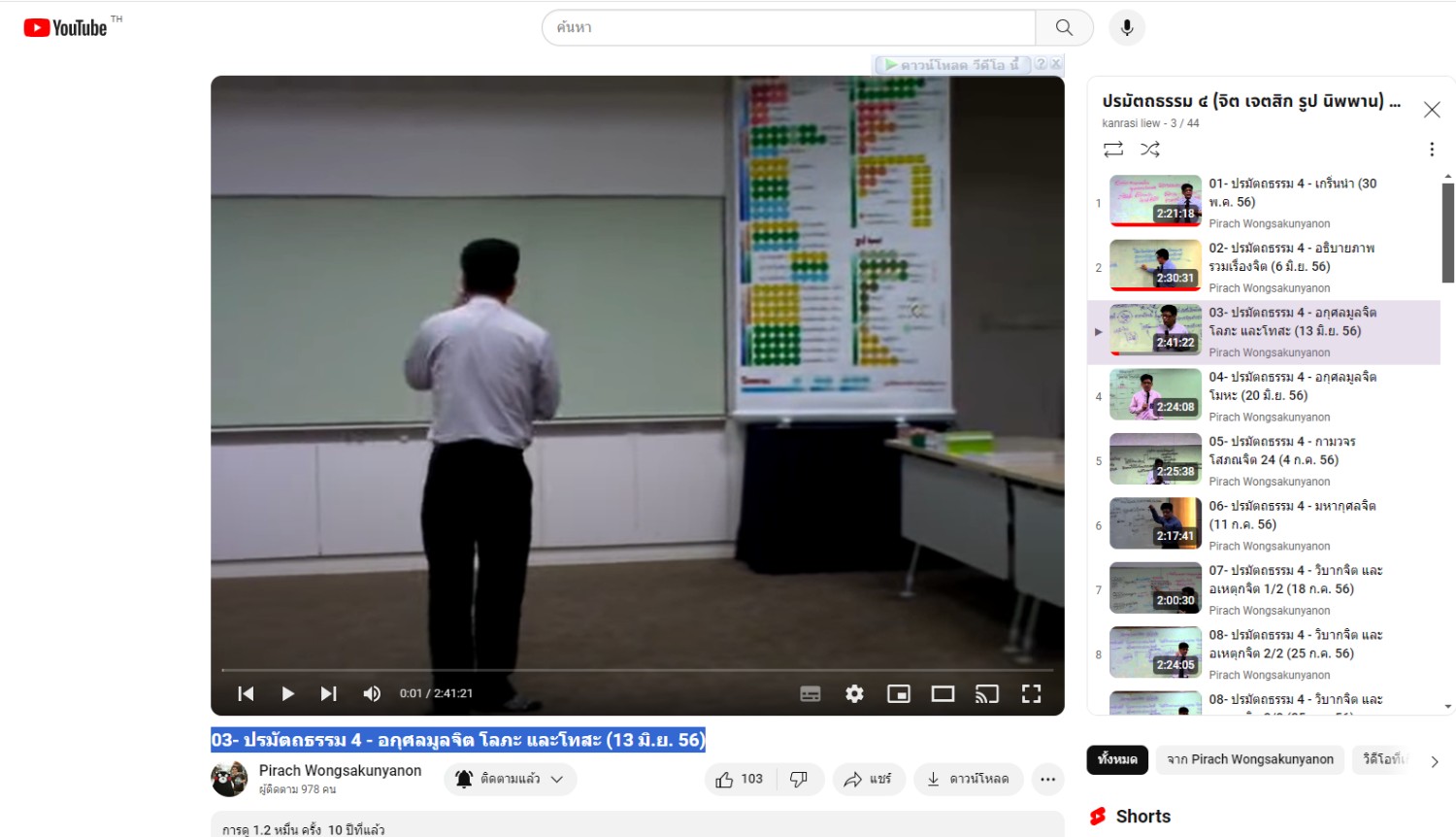Mute the video volume
This screenshot has height=837, width=1456.
click(x=372, y=693)
